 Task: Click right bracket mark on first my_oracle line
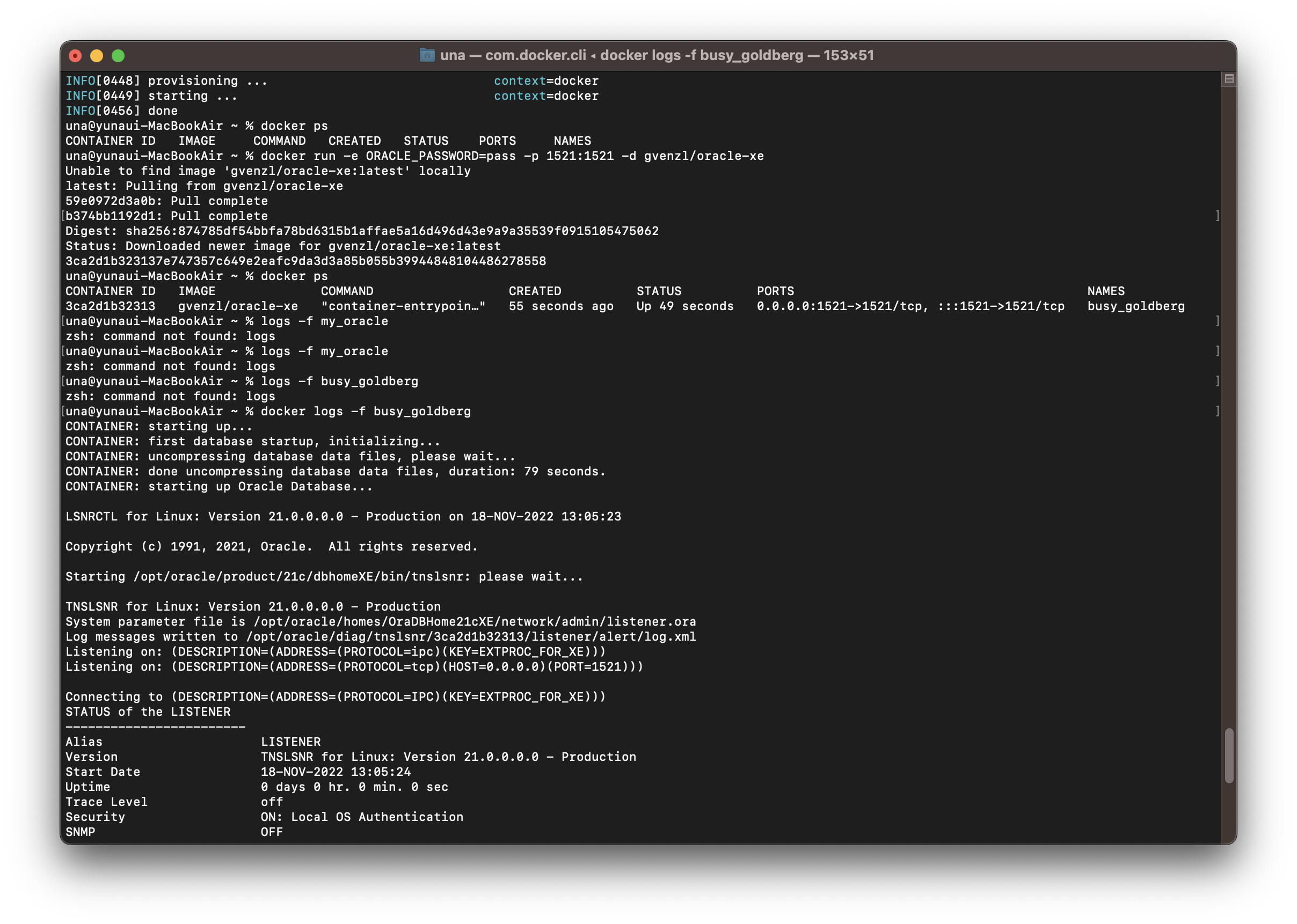point(1218,321)
